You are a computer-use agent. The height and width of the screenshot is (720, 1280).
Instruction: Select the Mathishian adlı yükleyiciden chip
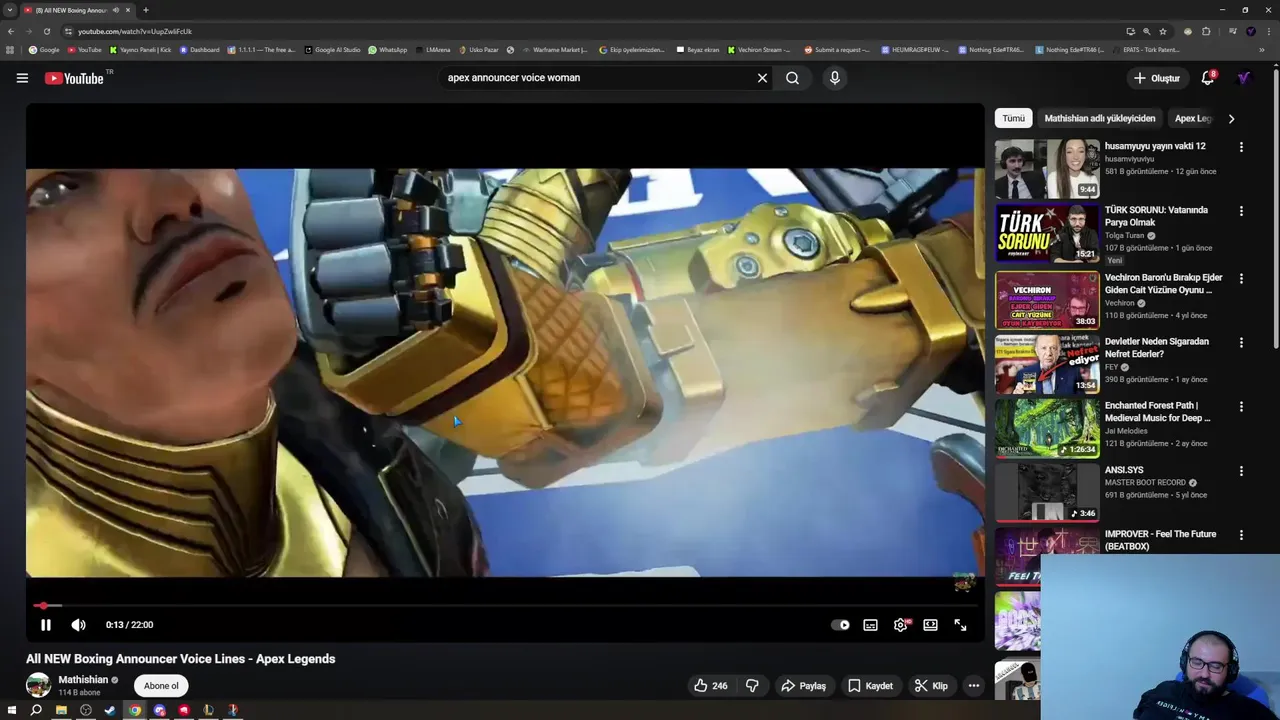coord(1100,118)
